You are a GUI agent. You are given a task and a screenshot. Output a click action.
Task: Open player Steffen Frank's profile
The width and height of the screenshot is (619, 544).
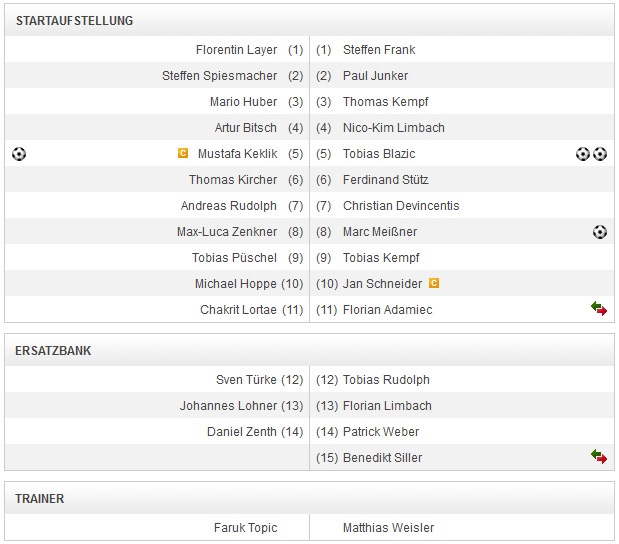click(378, 50)
